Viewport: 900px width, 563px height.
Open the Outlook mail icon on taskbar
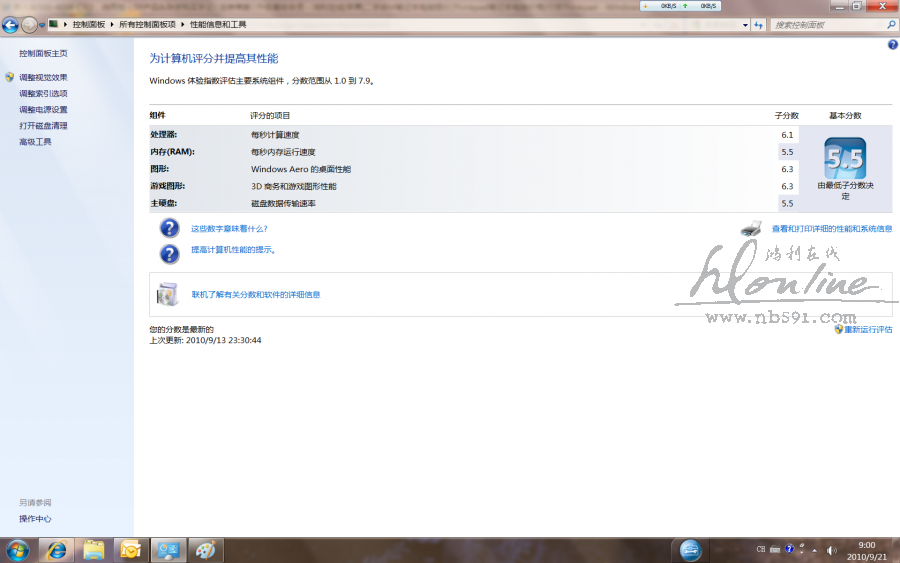click(131, 550)
